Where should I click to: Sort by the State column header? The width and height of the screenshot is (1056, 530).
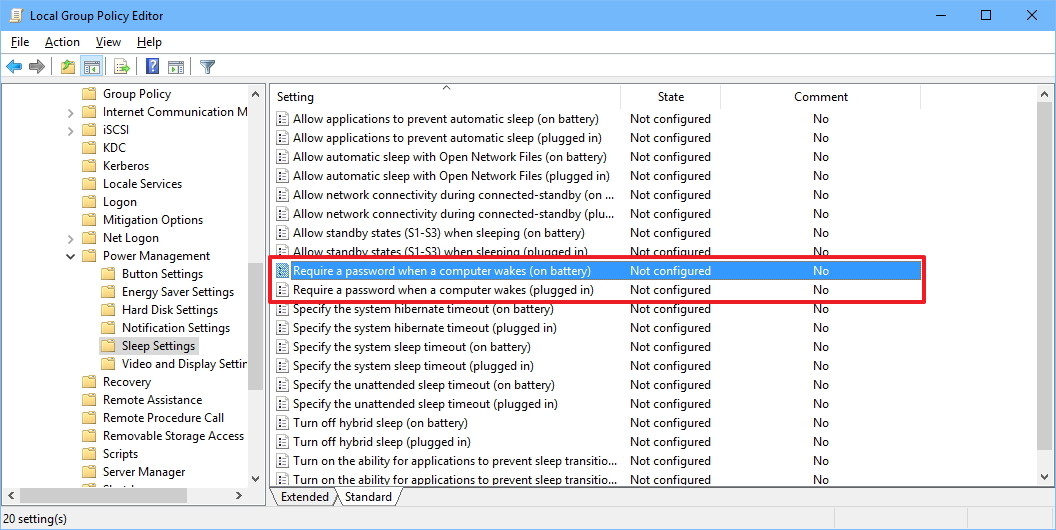670,97
